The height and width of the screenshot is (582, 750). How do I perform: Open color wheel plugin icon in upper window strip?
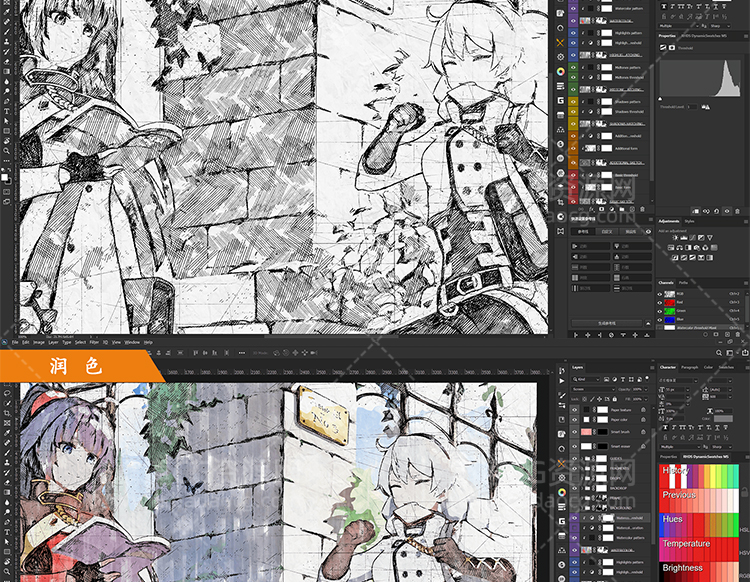pos(561,72)
